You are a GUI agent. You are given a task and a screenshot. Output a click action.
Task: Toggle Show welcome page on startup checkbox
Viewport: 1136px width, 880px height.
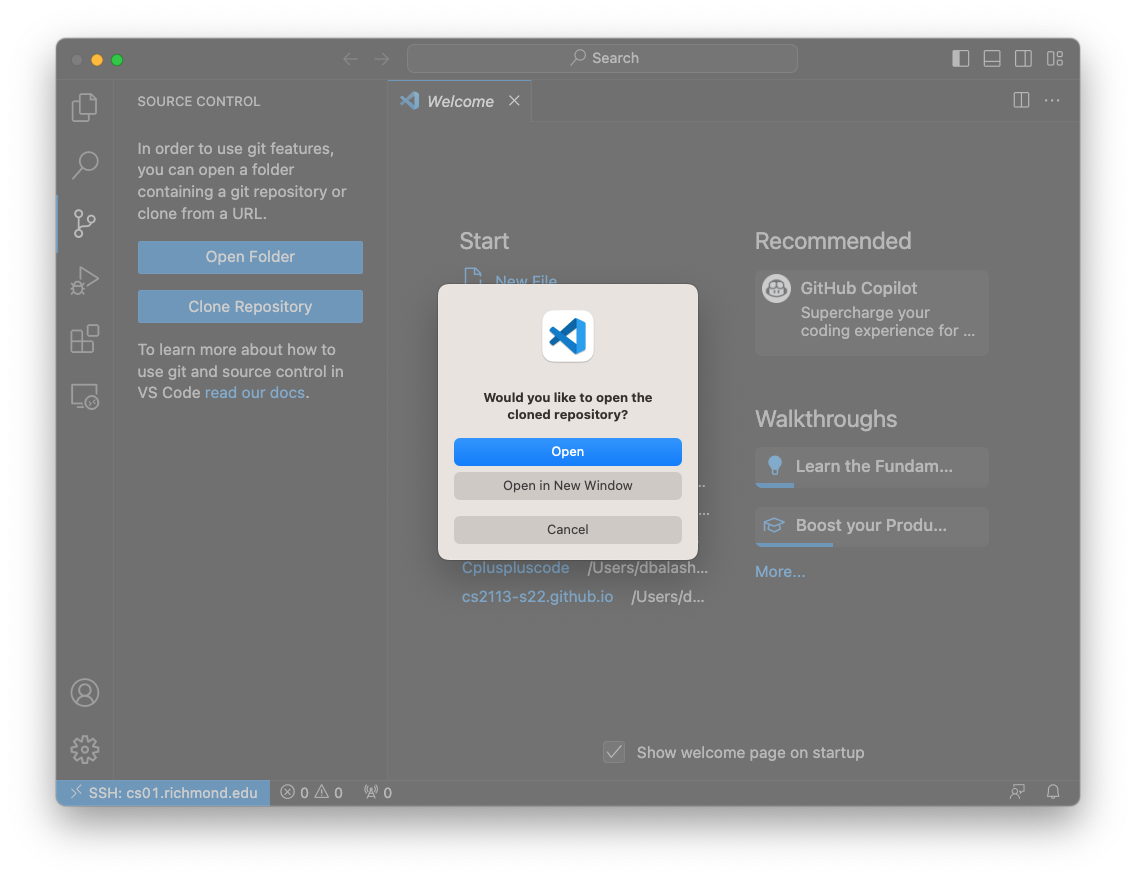pyautogui.click(x=614, y=753)
